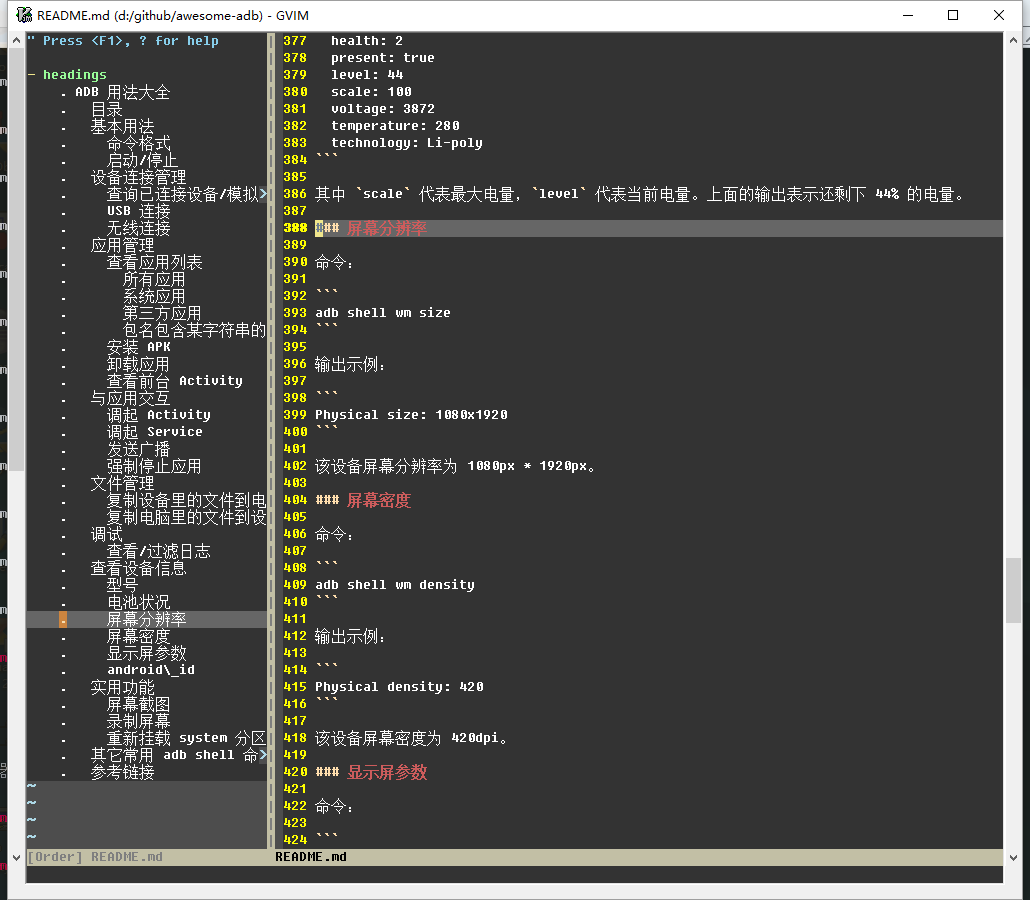Minimize the GVIM window
This screenshot has height=900, width=1030.
[907, 15]
